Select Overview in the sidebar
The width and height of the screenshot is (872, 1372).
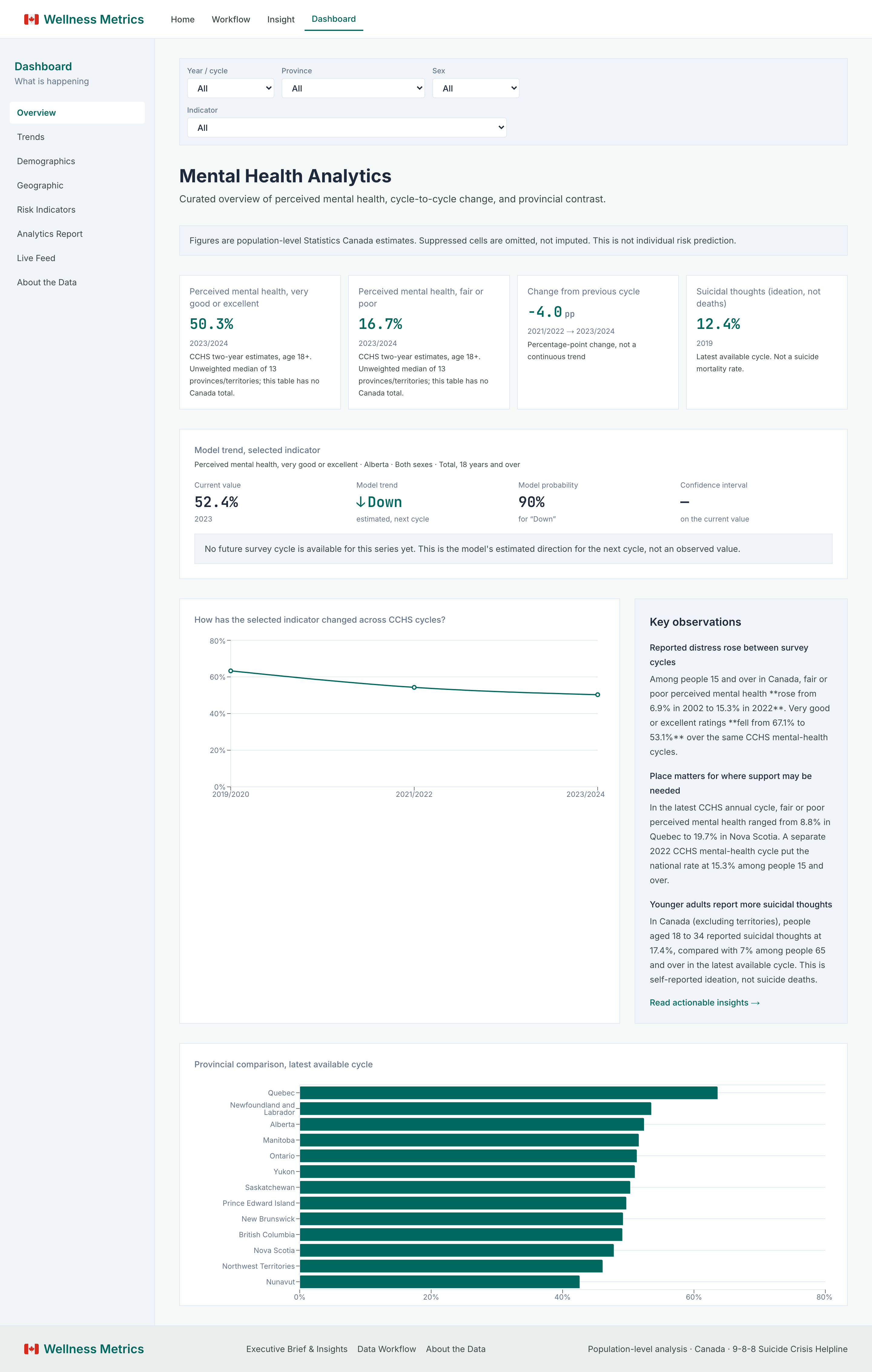[x=77, y=113]
